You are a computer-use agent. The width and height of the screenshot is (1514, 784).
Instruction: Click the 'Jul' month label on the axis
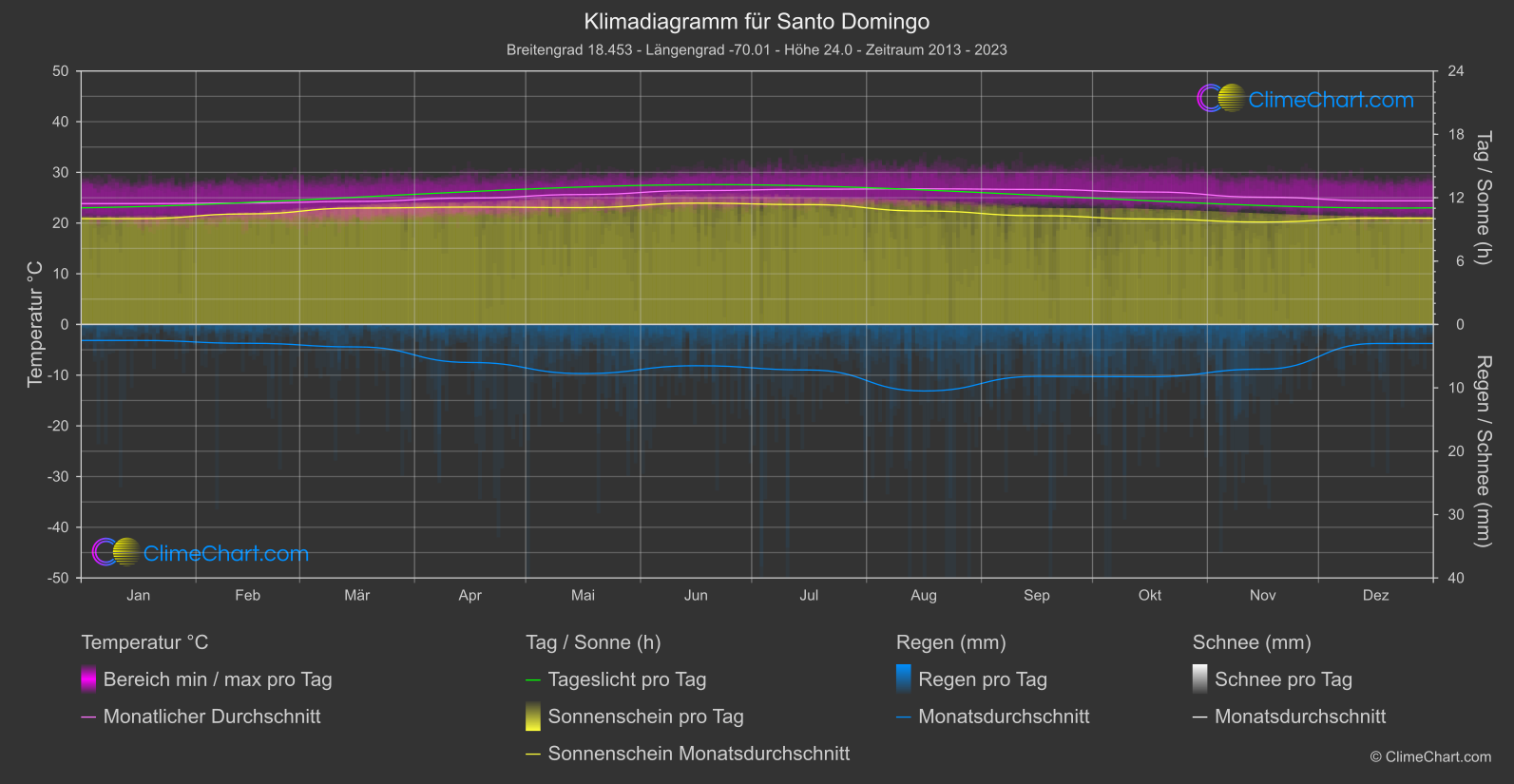[x=809, y=595]
